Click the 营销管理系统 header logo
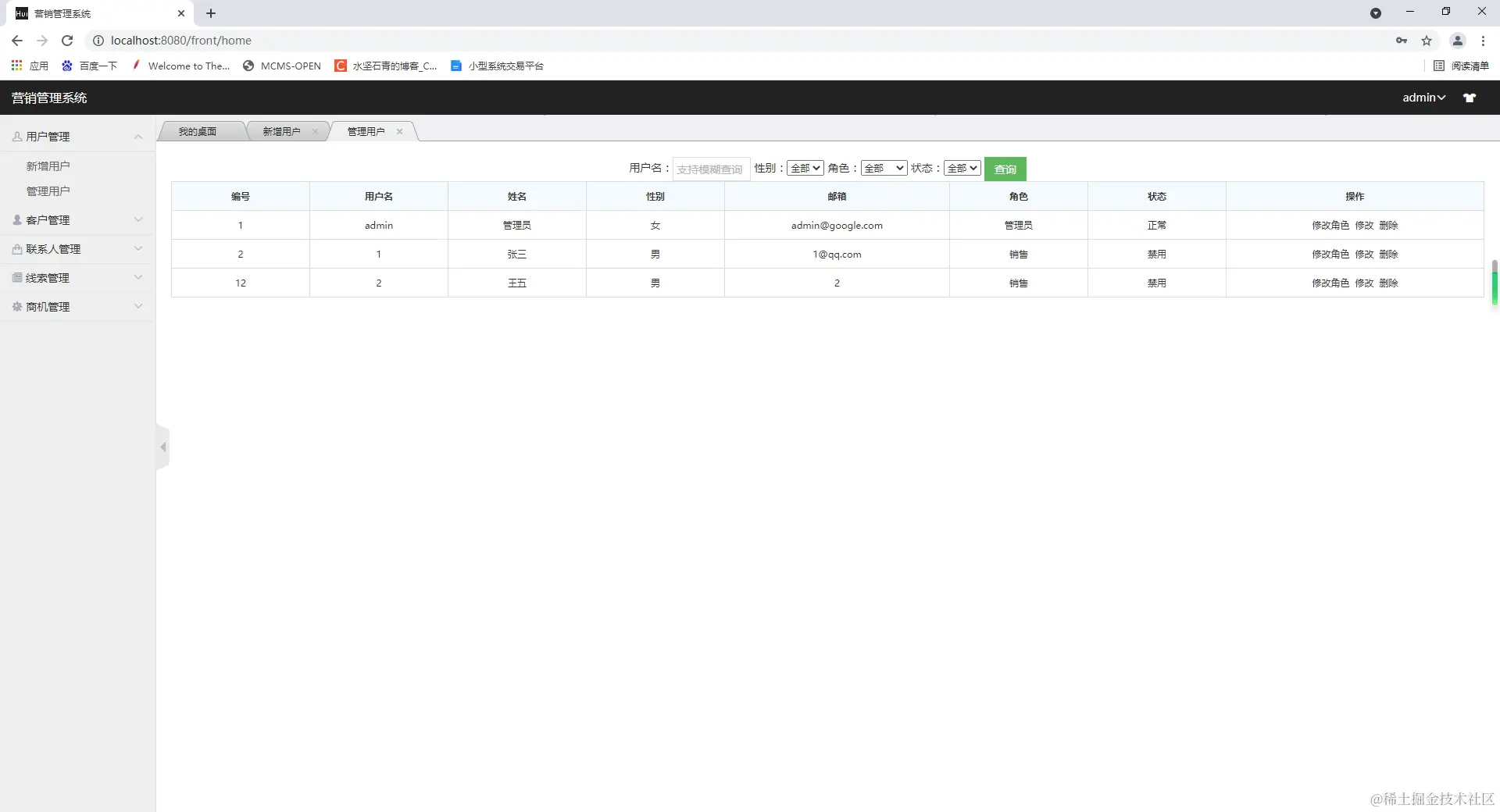 pyautogui.click(x=49, y=98)
